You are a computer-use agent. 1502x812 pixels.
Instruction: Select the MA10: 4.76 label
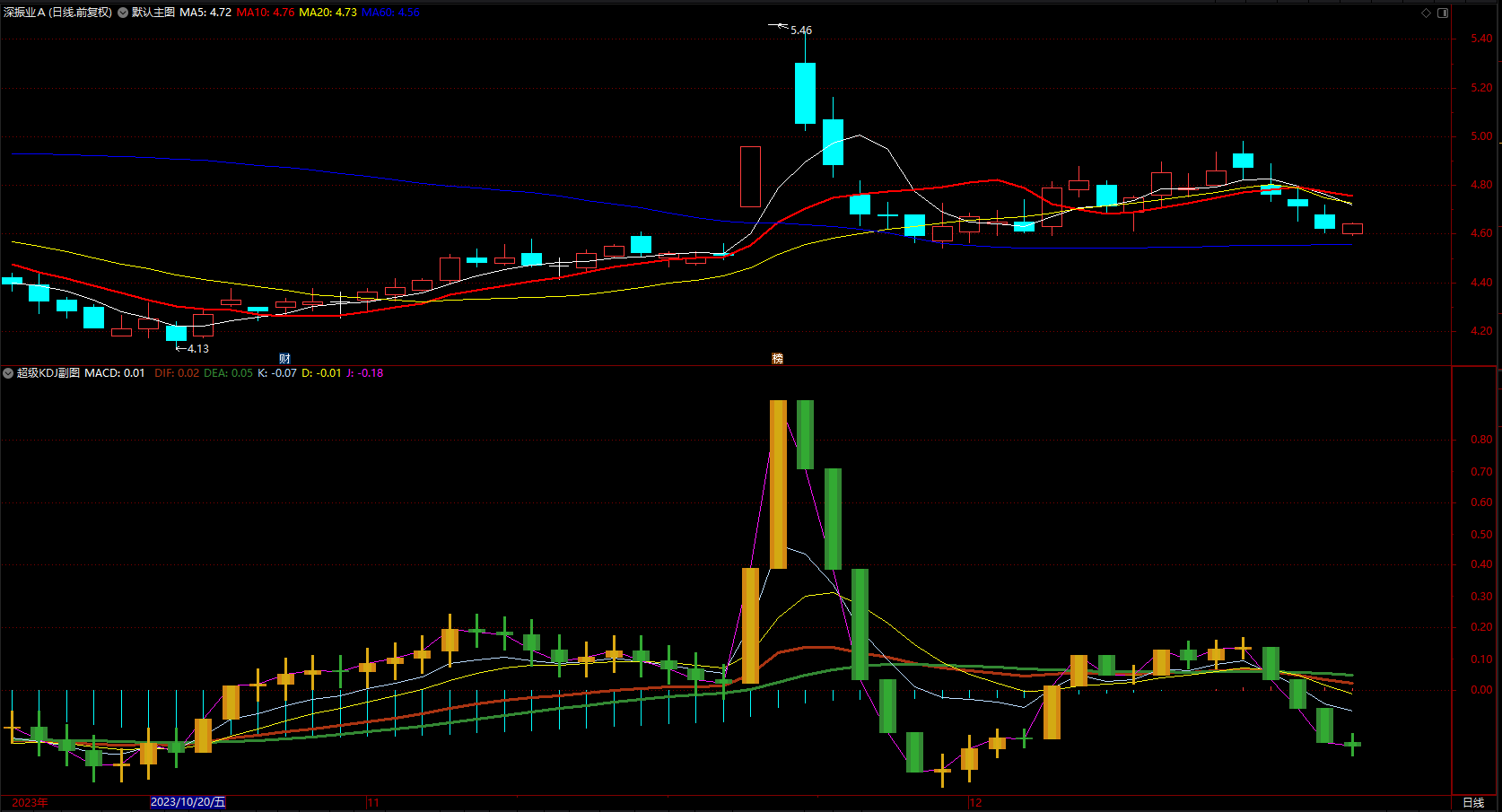[266, 13]
